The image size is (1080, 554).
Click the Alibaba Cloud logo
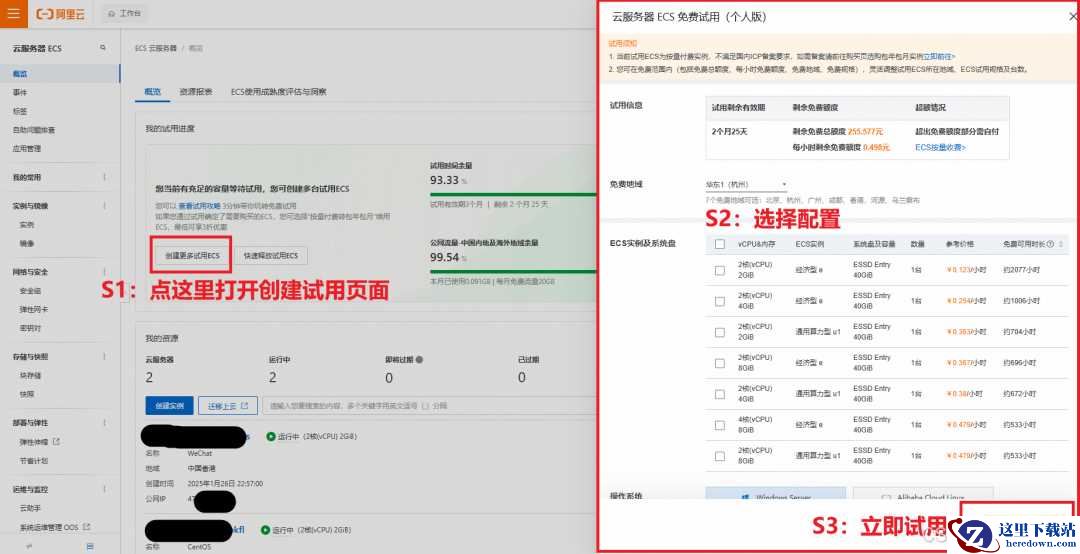(x=61, y=14)
